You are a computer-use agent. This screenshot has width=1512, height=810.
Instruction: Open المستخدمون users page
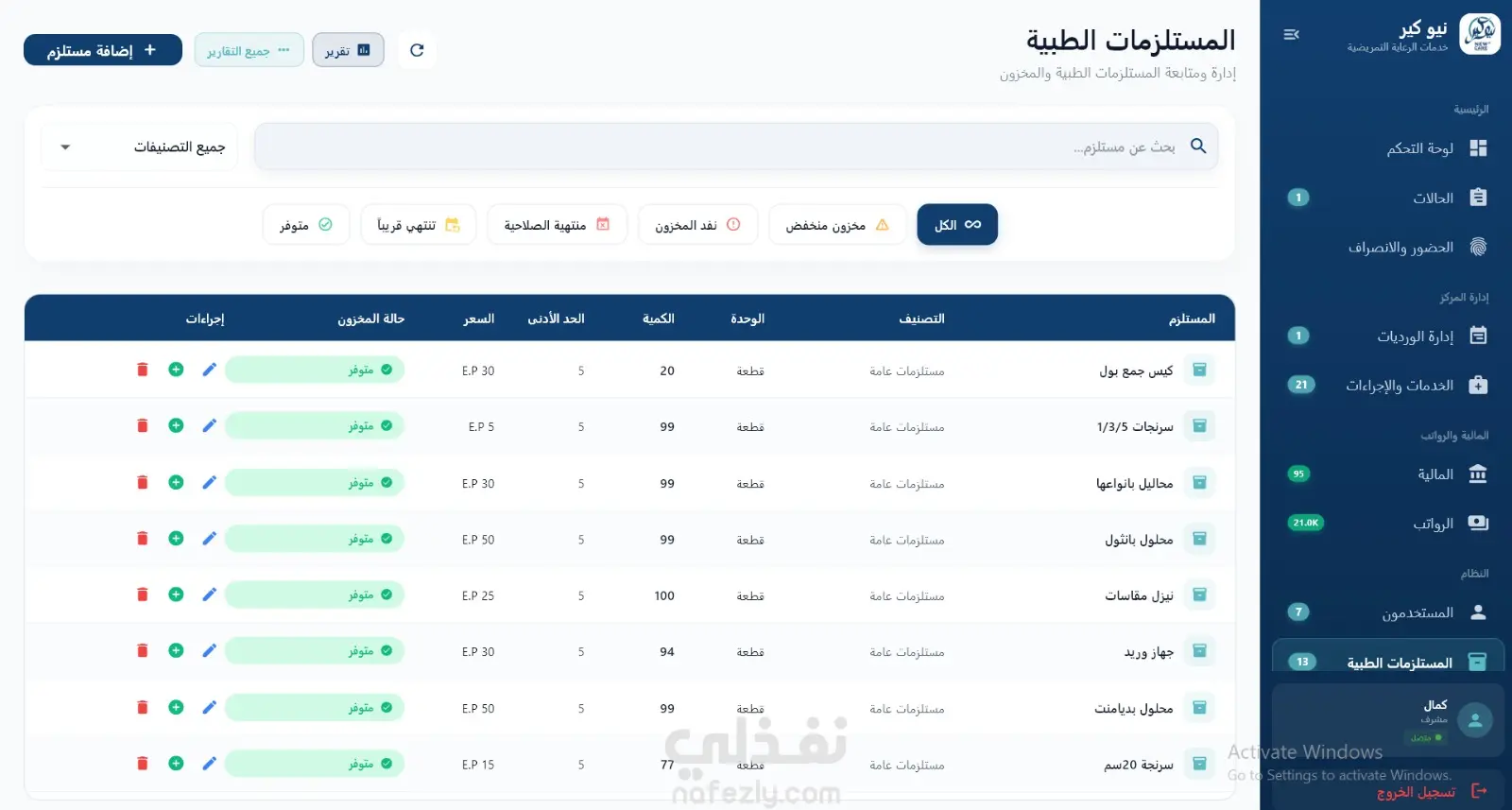[x=1387, y=612]
